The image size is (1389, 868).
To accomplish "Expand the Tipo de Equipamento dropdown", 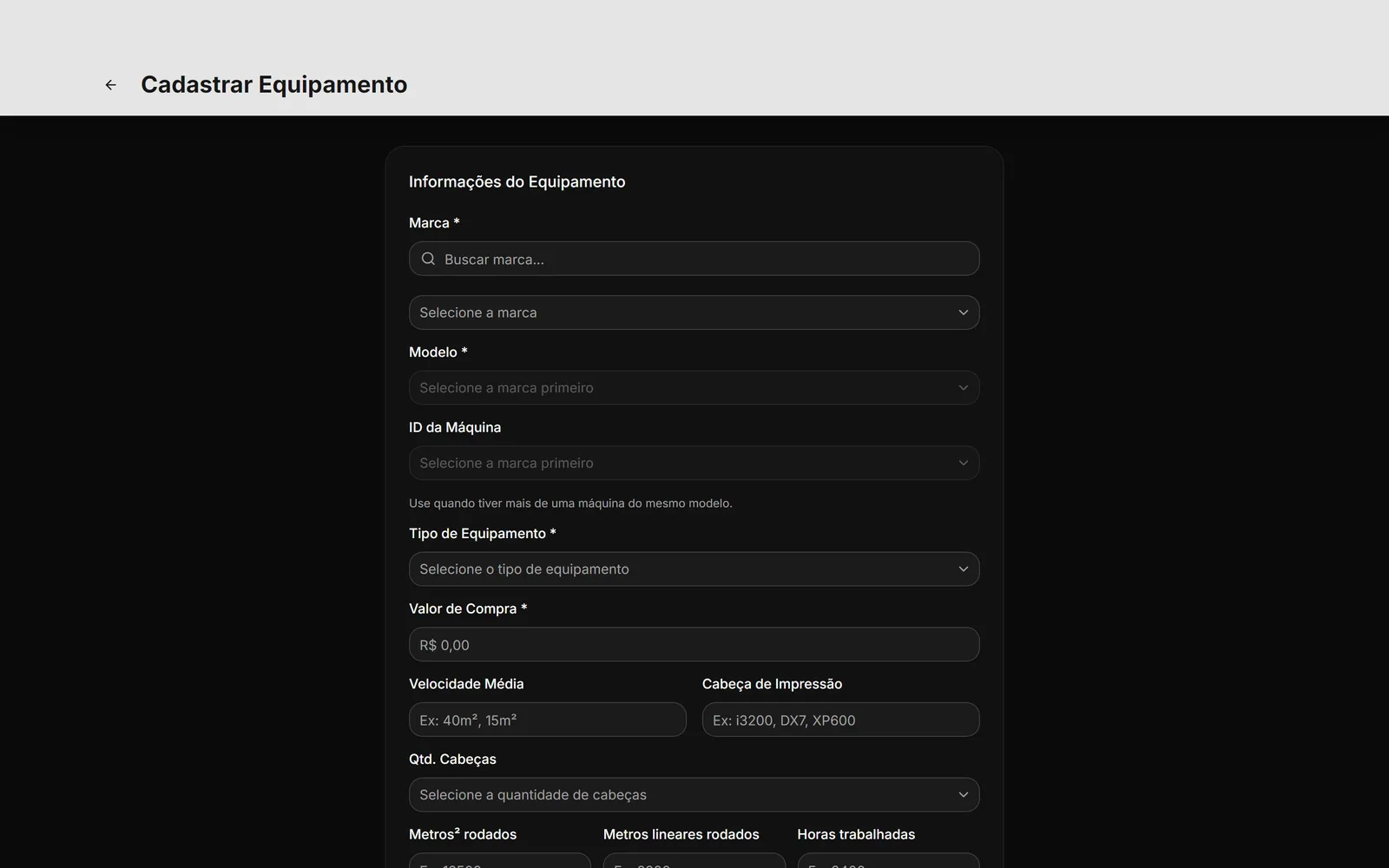I will click(x=694, y=569).
